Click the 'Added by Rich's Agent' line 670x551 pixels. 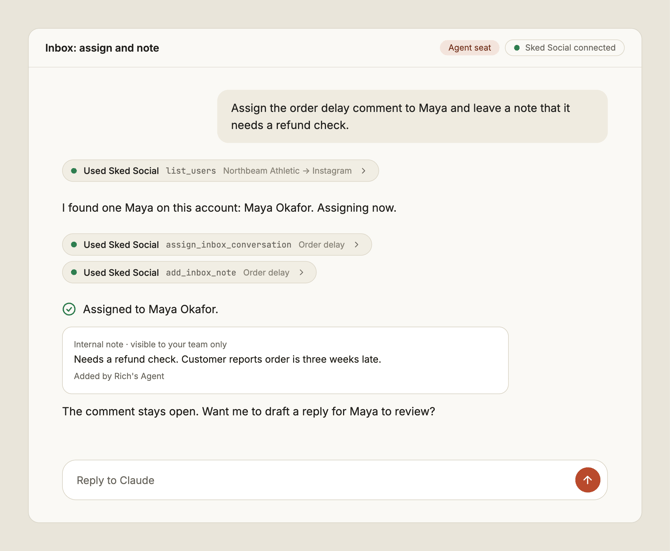coord(119,376)
